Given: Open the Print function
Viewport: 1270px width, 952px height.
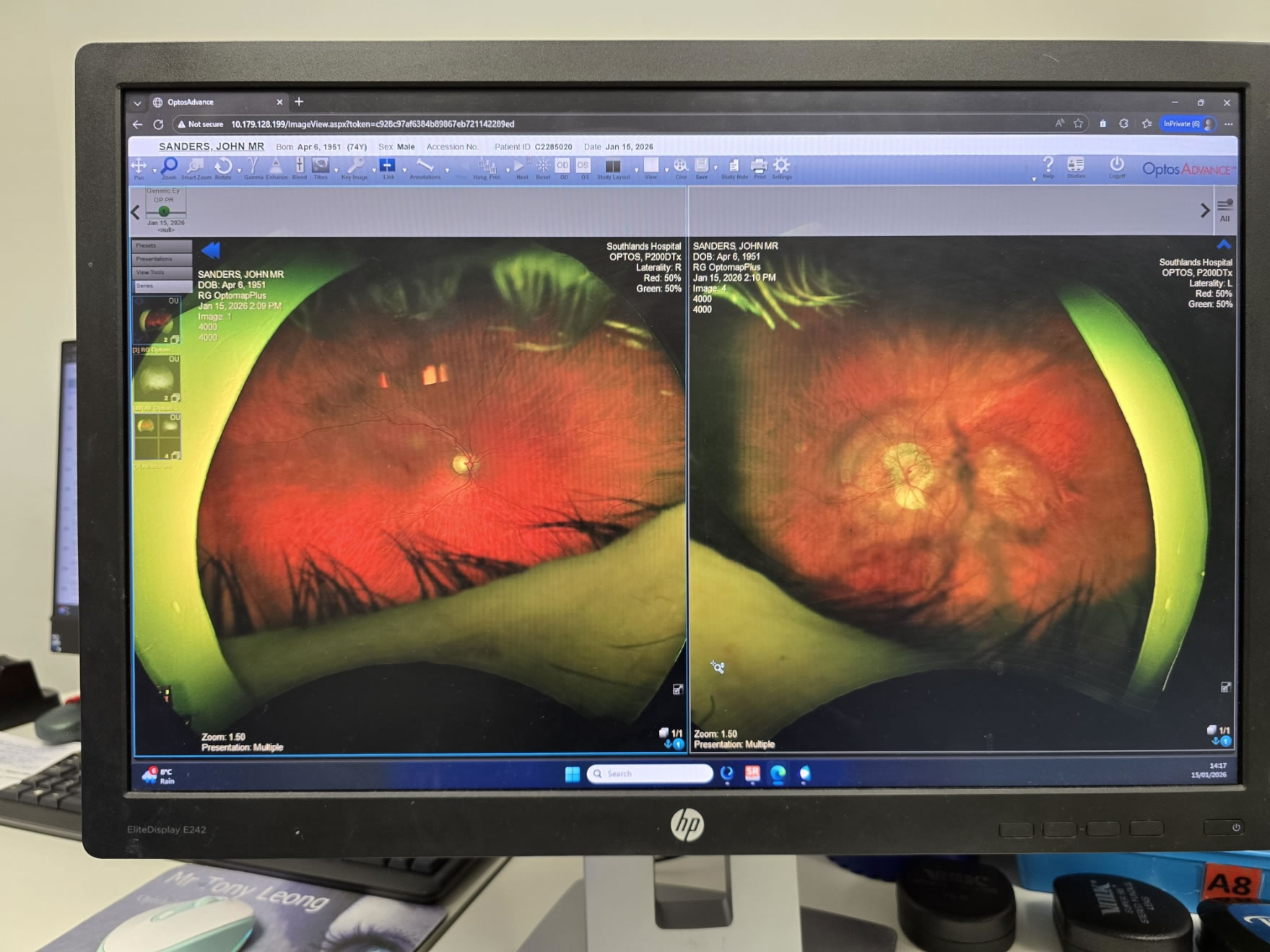Looking at the screenshot, I should click(x=759, y=167).
